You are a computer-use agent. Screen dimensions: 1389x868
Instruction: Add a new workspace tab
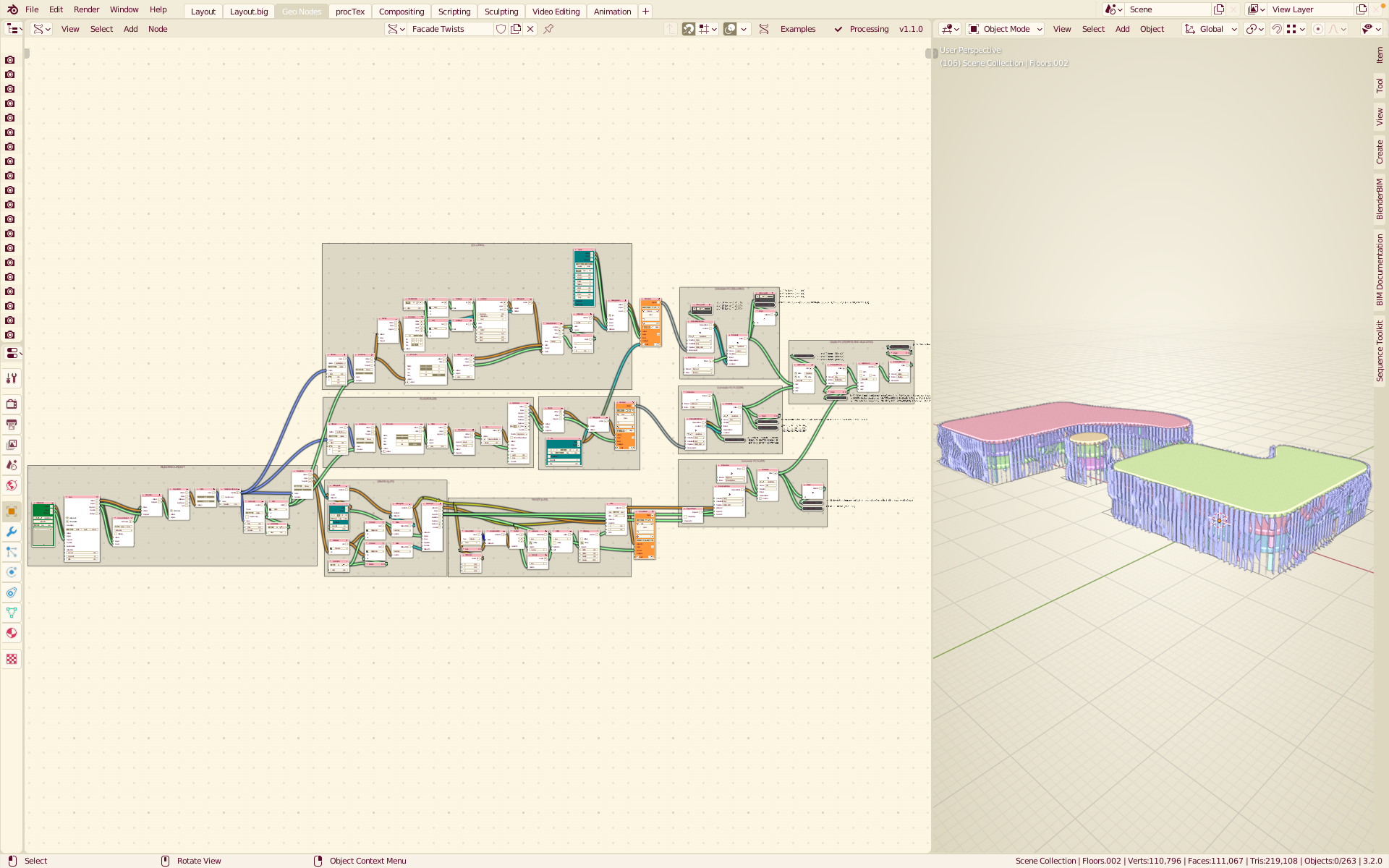[x=645, y=12]
